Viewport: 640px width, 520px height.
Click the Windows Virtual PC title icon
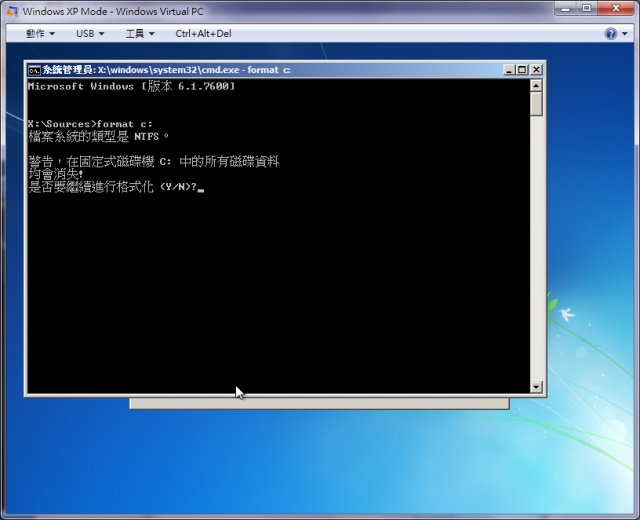(13, 11)
